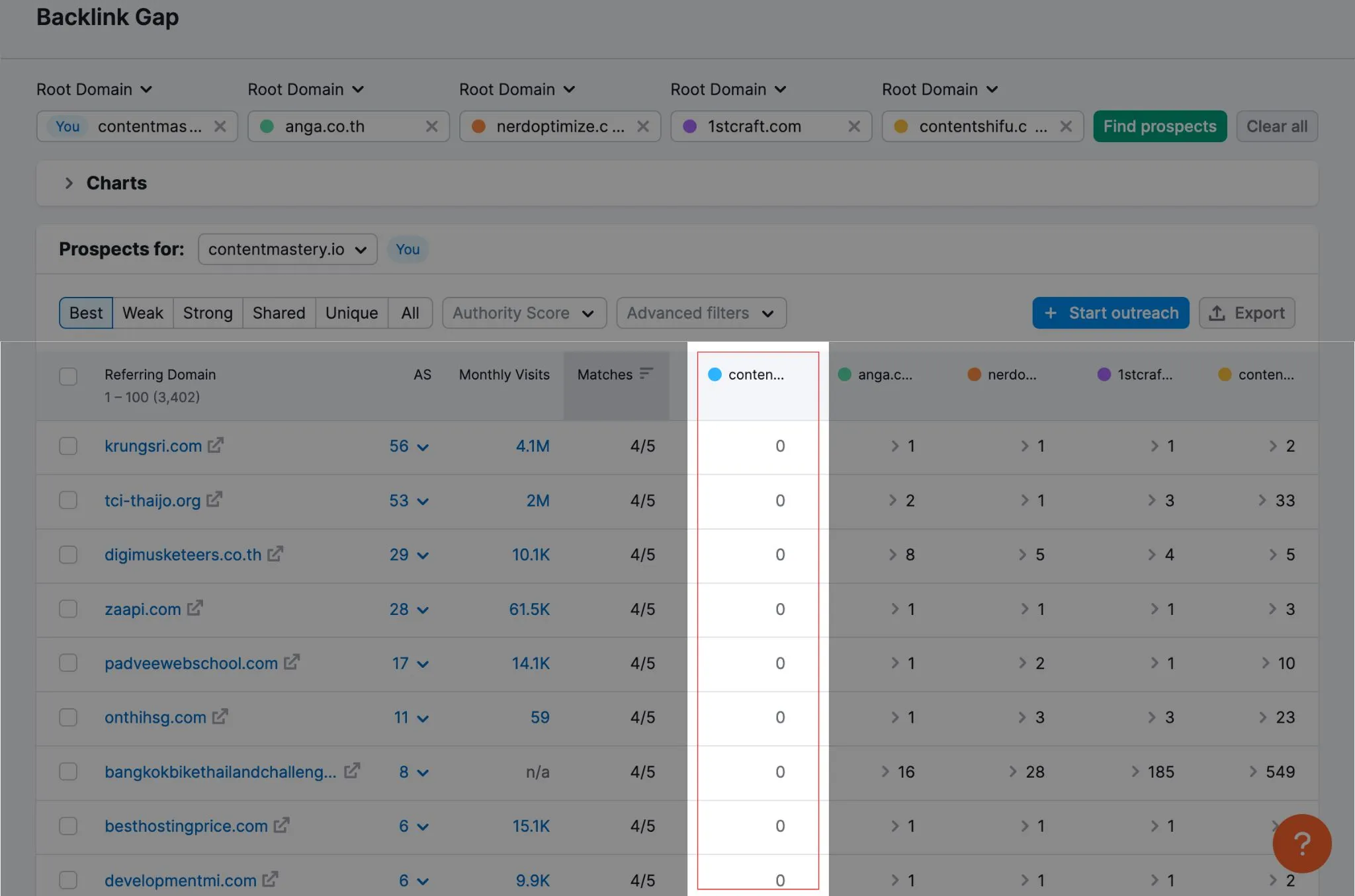The image size is (1355, 896).
Task: Remove nerdoptimize.c domain using X icon
Action: point(643,126)
